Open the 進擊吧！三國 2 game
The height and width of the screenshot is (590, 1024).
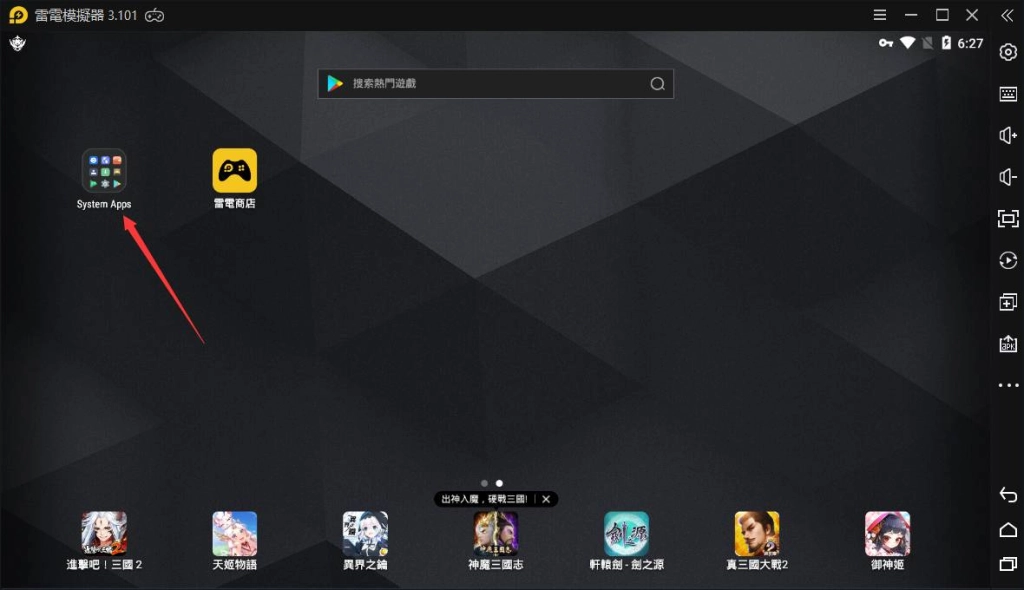pyautogui.click(x=104, y=534)
